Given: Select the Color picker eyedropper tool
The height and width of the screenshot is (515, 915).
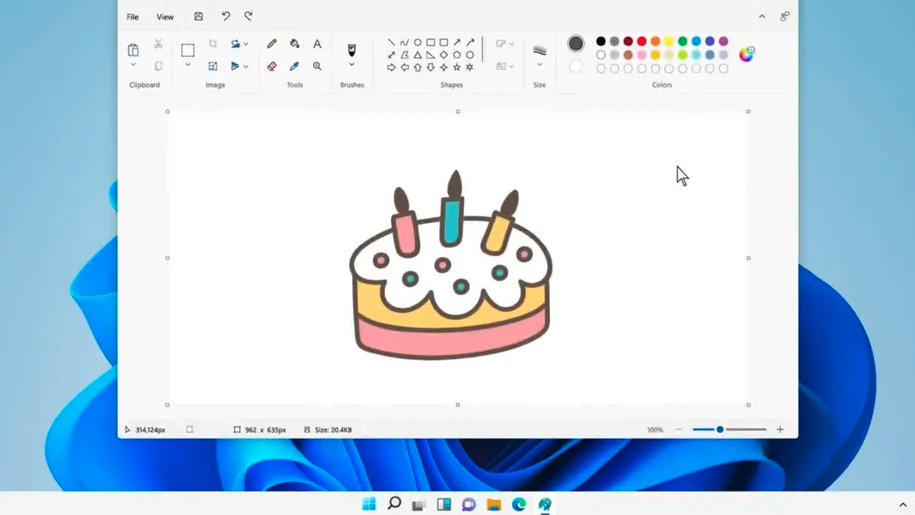Looking at the screenshot, I should (x=295, y=66).
